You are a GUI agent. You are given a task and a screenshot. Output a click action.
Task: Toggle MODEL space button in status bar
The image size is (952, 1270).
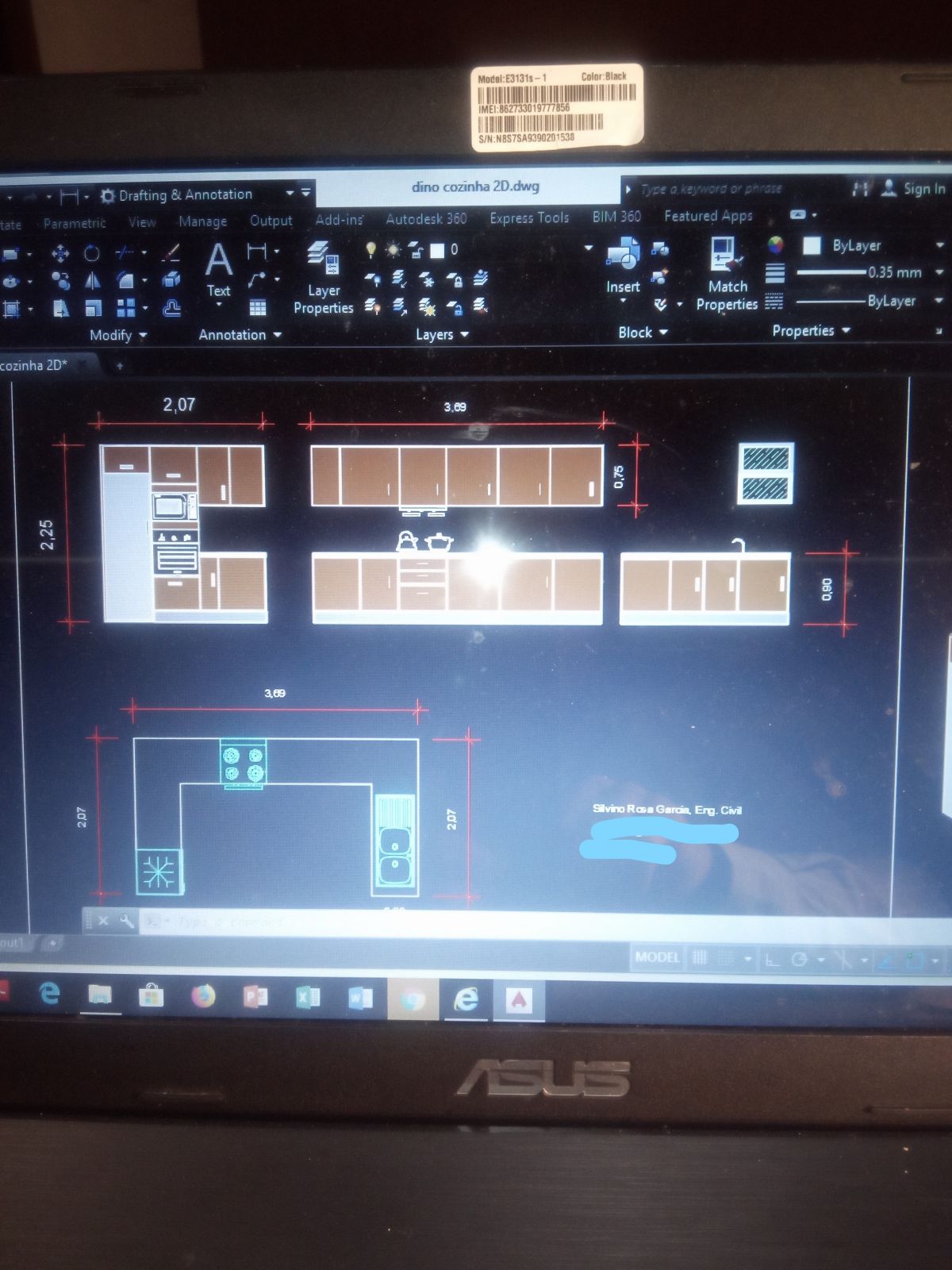point(657,956)
